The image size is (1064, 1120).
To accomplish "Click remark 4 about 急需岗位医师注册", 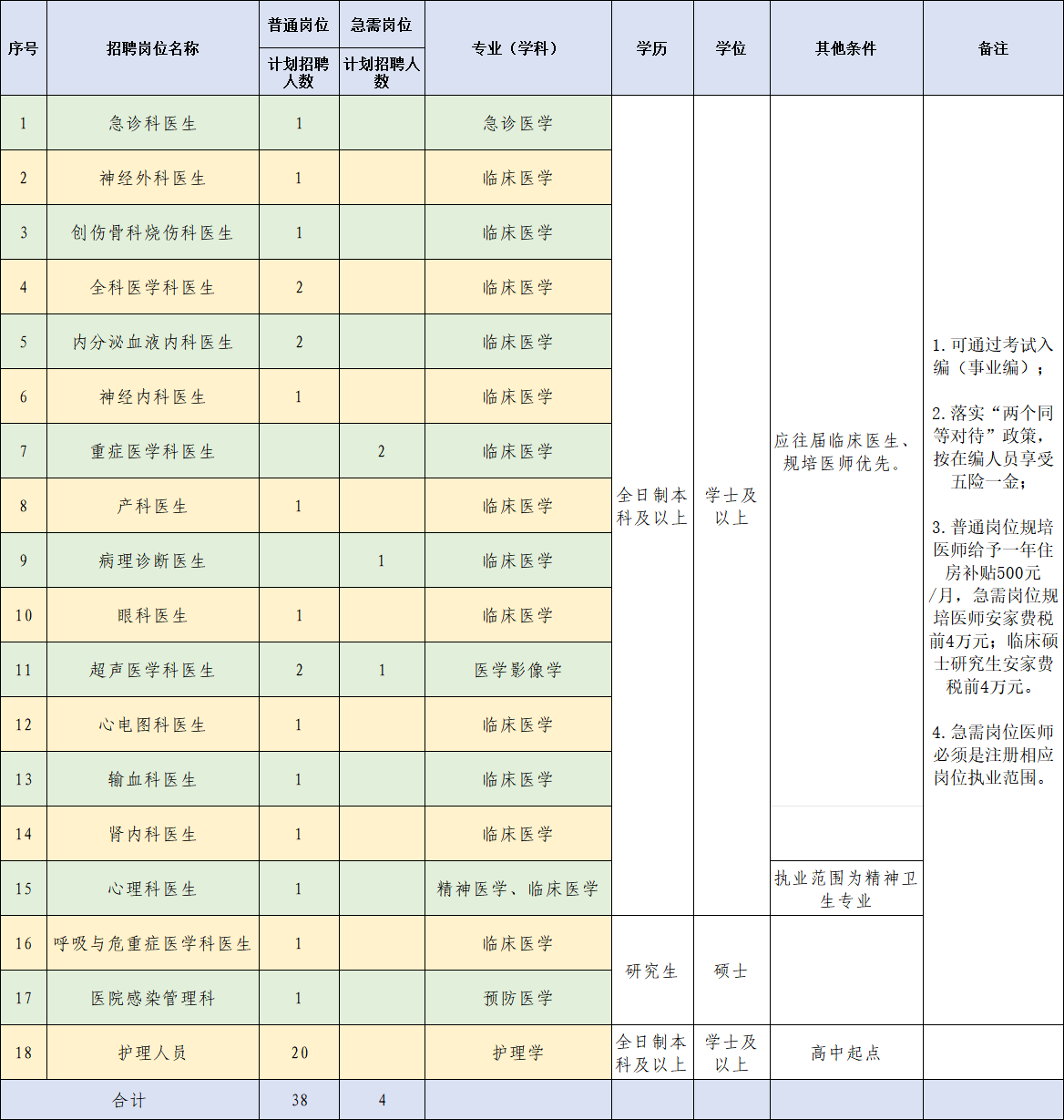I will (x=993, y=755).
